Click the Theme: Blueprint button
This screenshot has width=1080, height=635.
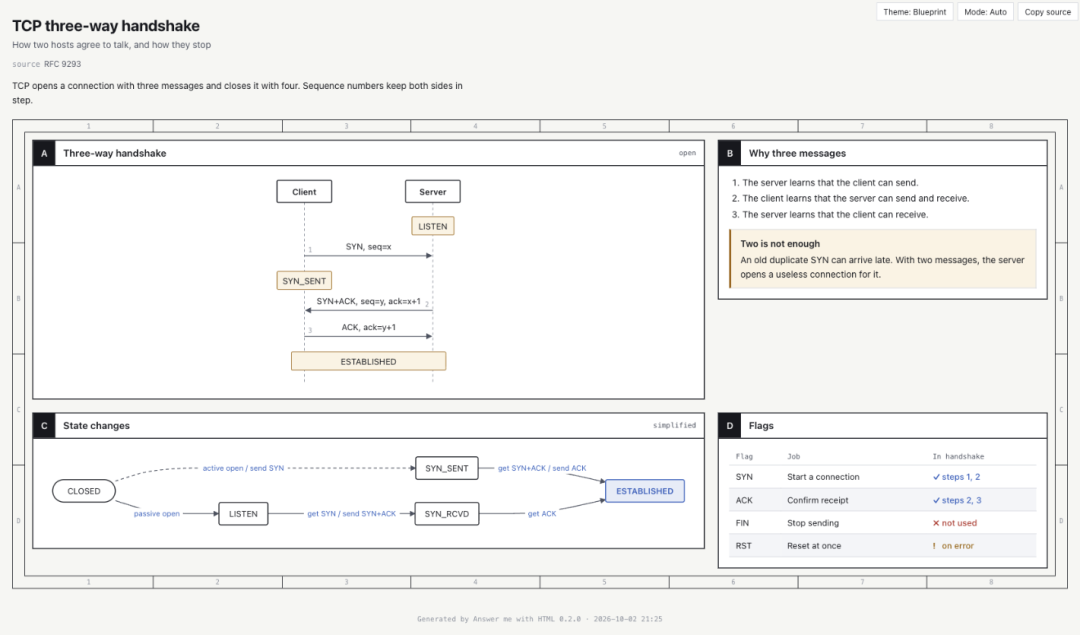click(x=915, y=12)
